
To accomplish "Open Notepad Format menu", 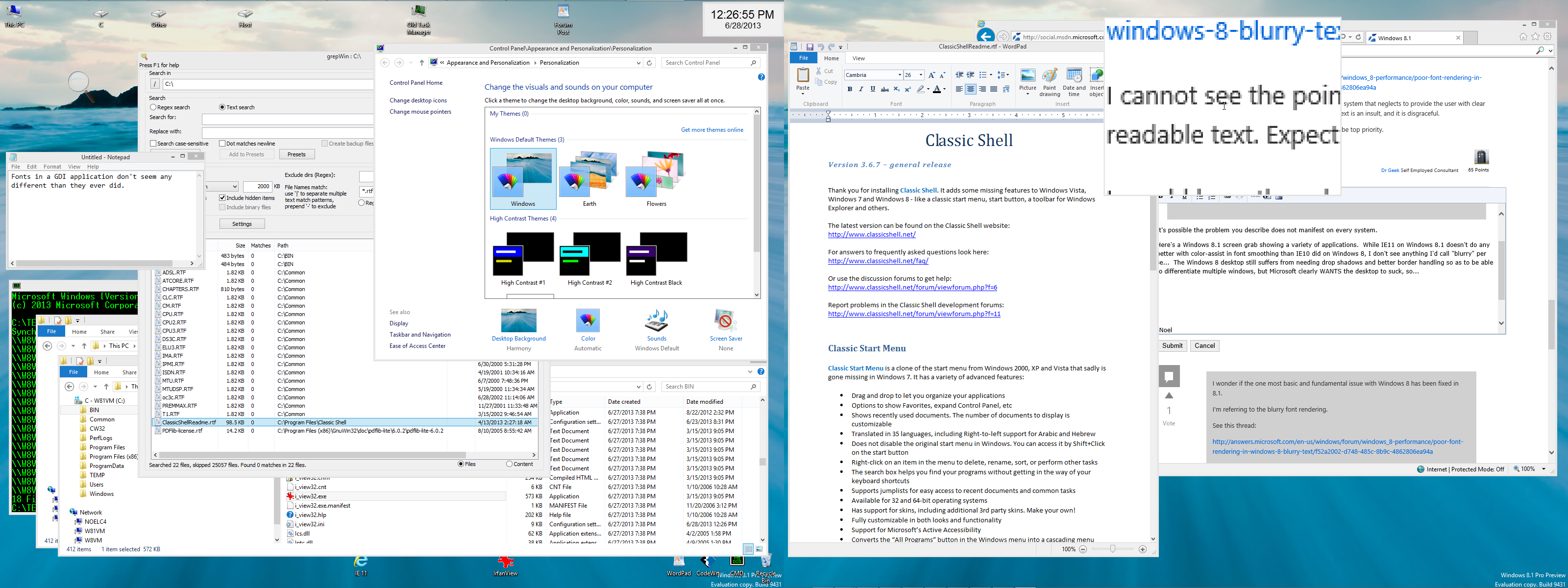I will (52, 166).
